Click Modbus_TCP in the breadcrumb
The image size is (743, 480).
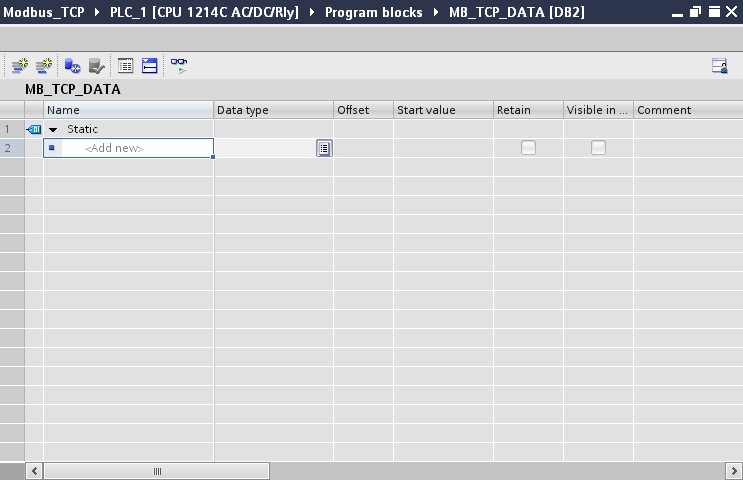[44, 12]
